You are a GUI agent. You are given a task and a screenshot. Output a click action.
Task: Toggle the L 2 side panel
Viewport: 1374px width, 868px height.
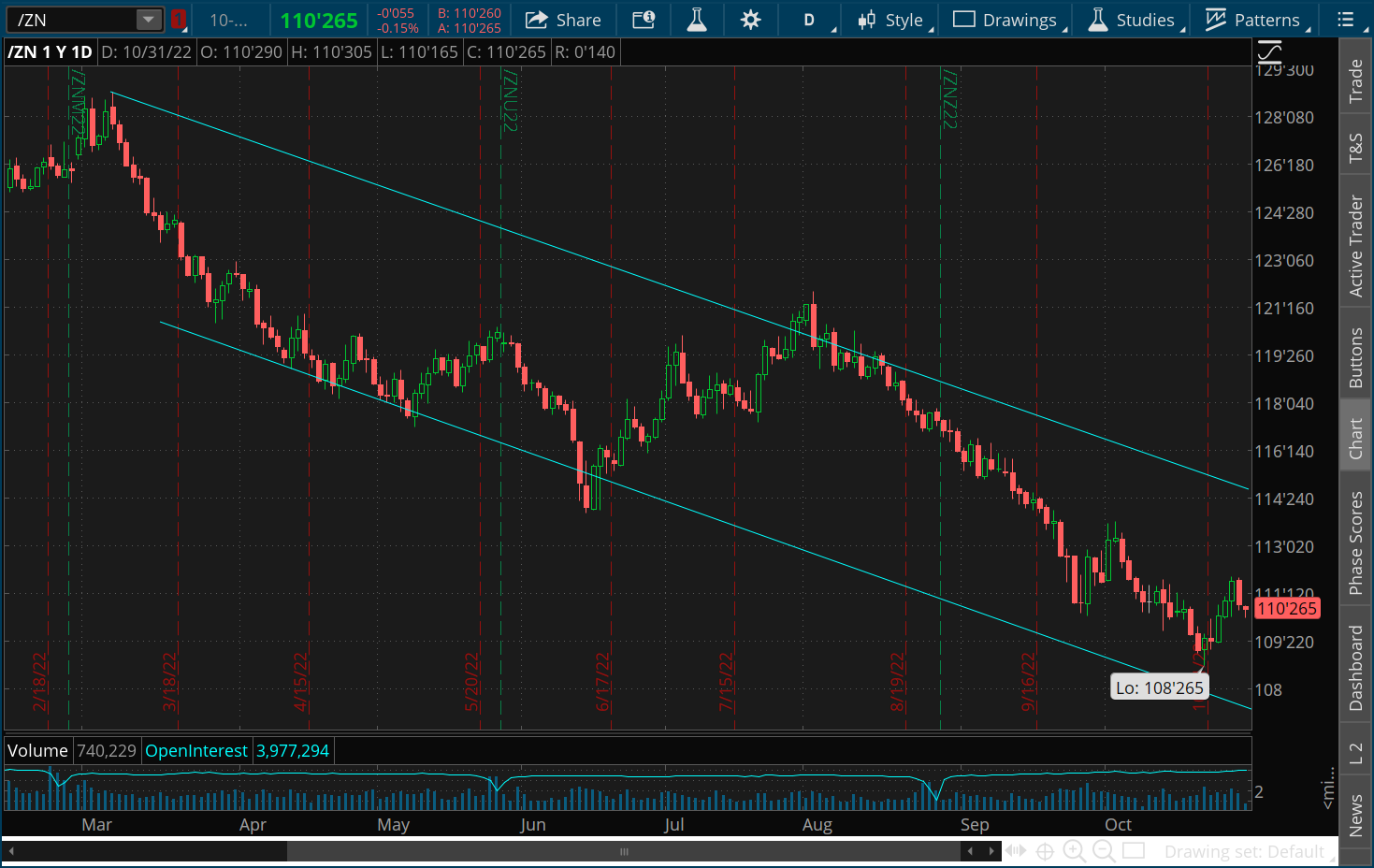pyautogui.click(x=1355, y=754)
